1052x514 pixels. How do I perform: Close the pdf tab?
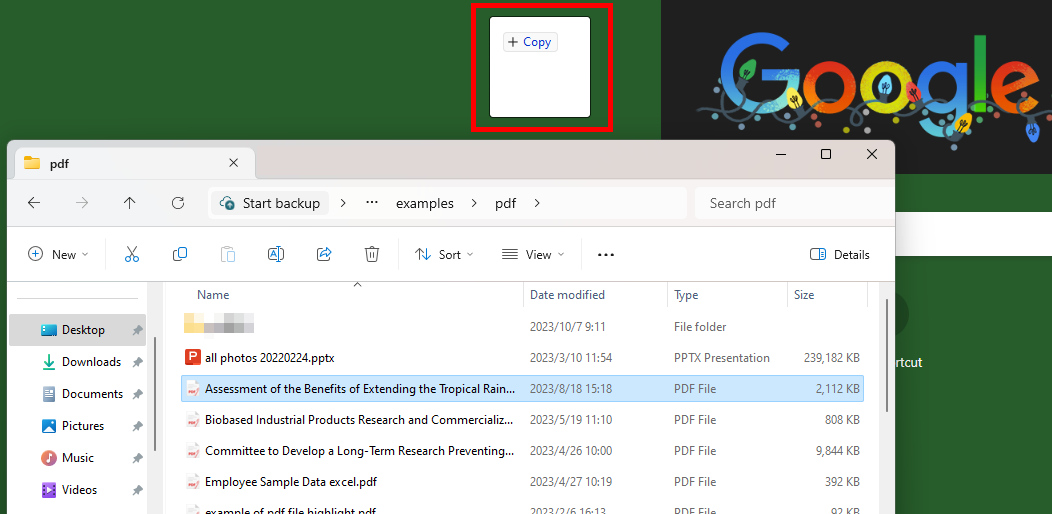tap(233, 163)
